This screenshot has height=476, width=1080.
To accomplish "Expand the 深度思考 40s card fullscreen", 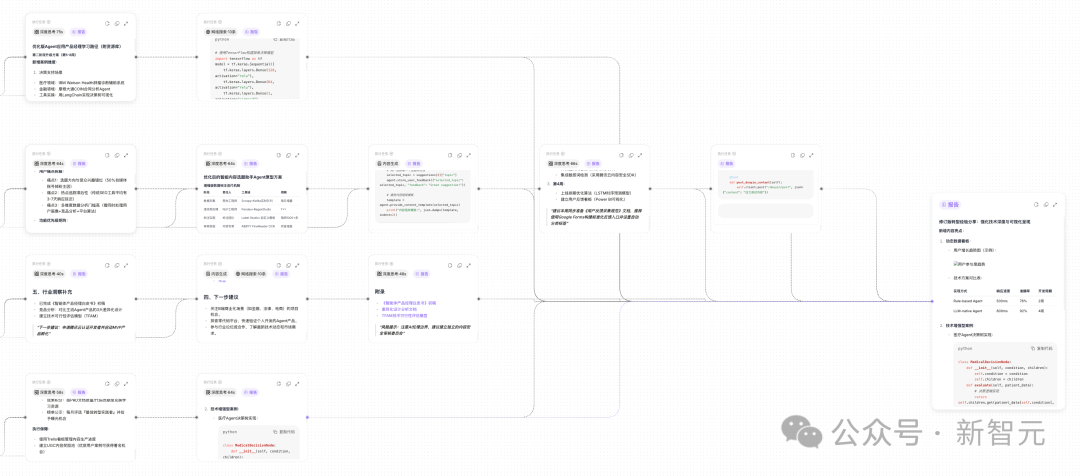I will point(125,265).
